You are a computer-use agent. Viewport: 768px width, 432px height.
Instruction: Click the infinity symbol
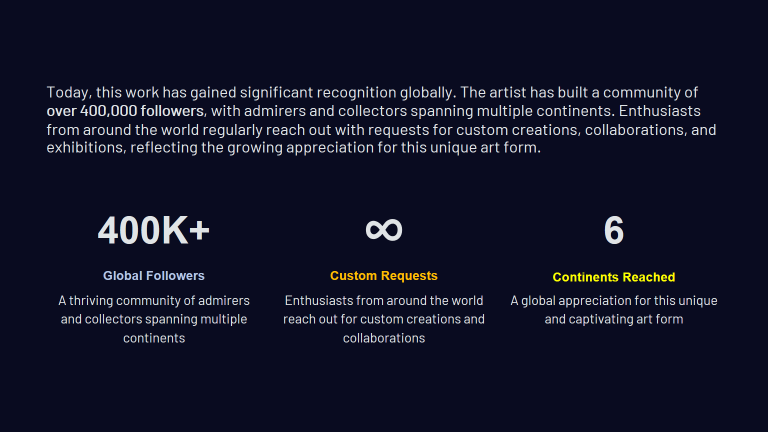click(x=384, y=230)
